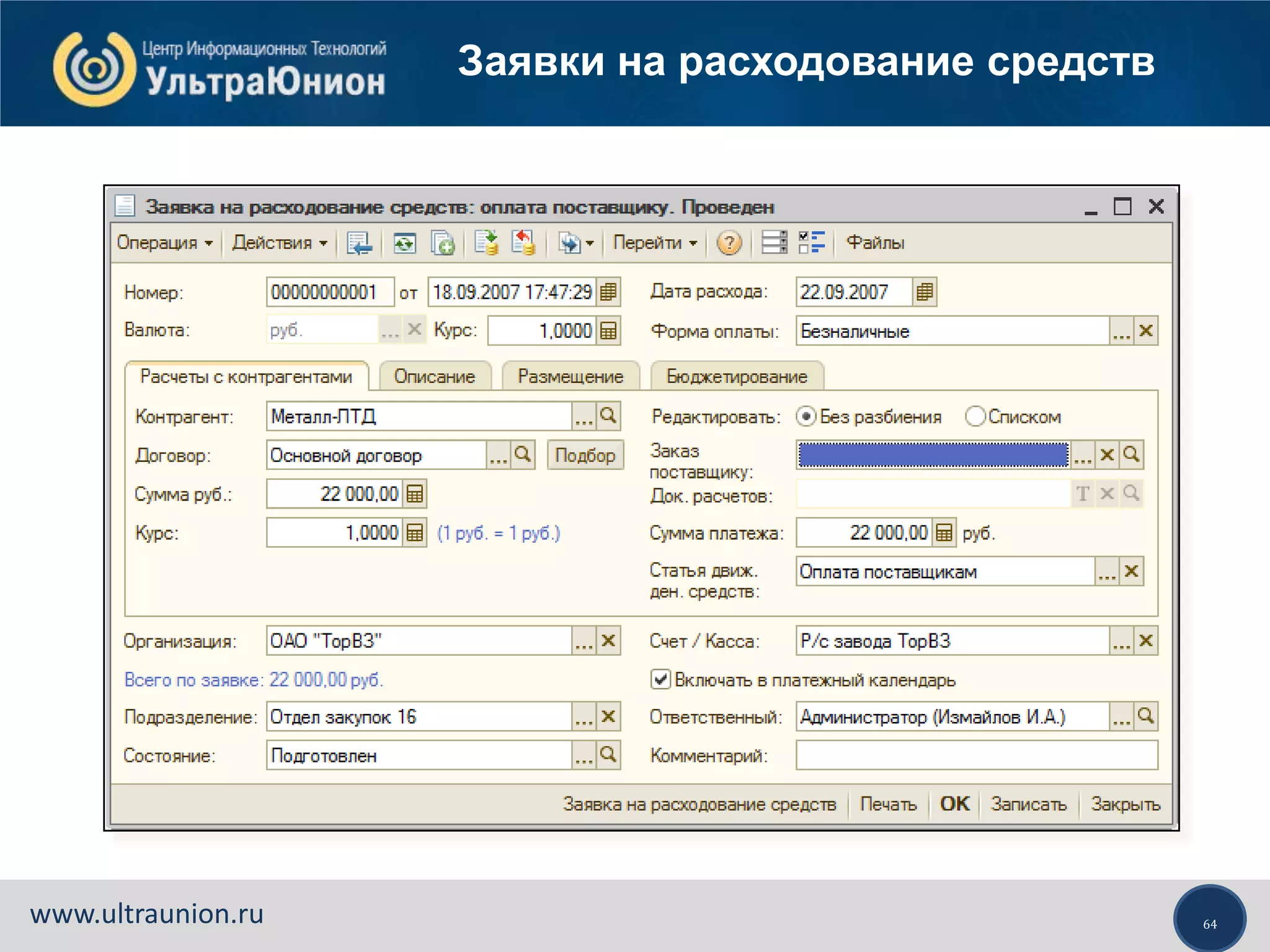1270x952 pixels.
Task: Switch to the Описание tab
Action: [435, 376]
